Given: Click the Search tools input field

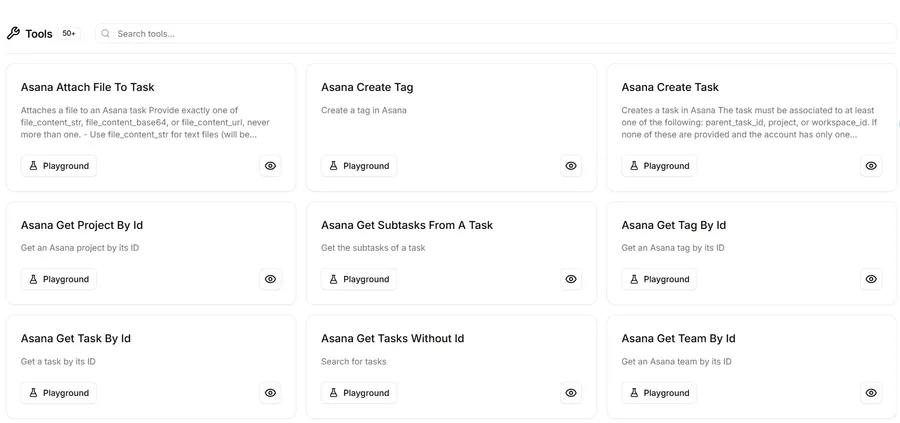Looking at the screenshot, I should point(496,33).
